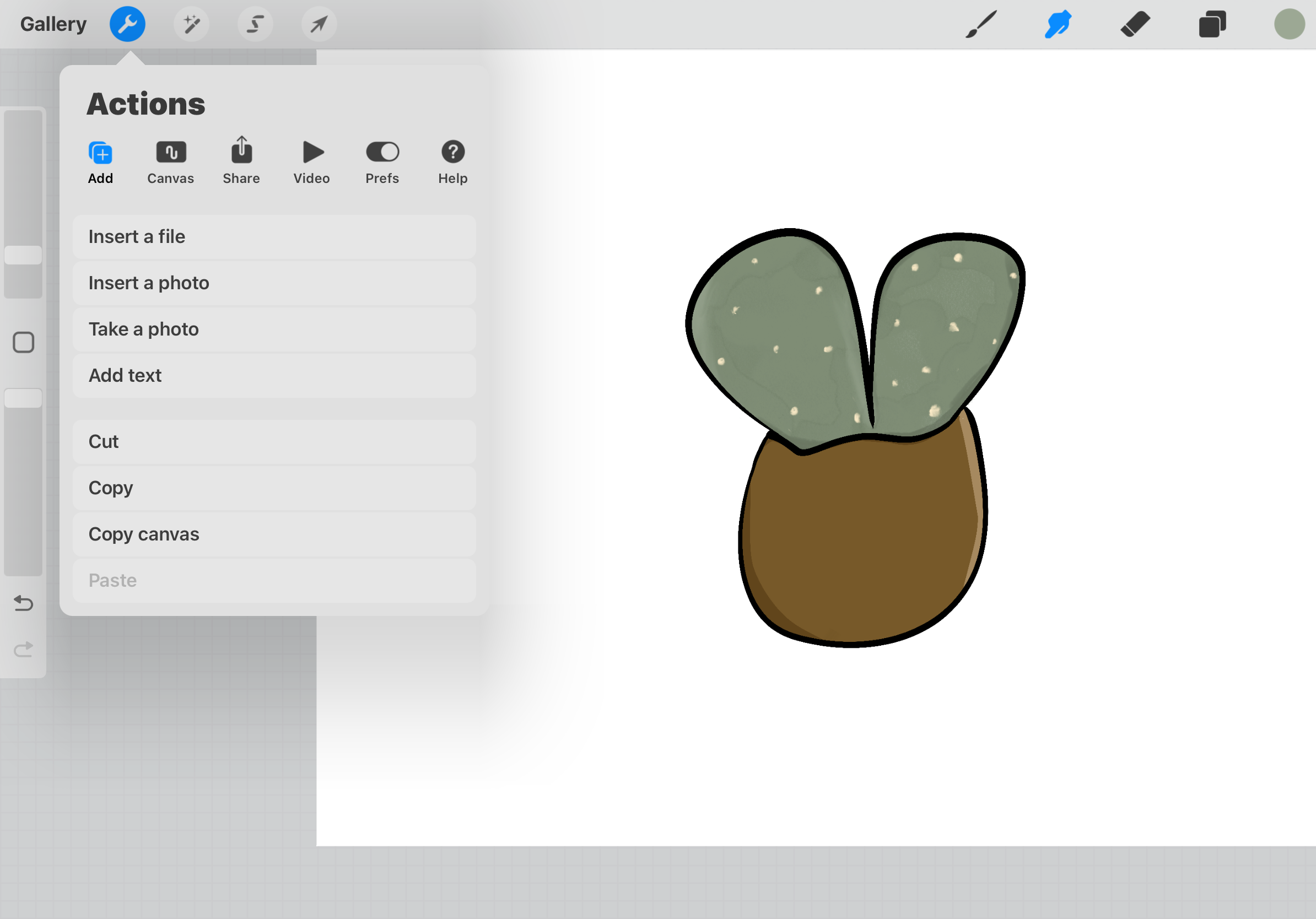Switch to the Canvas tab
Viewport: 1316px width, 919px height.
171,163
